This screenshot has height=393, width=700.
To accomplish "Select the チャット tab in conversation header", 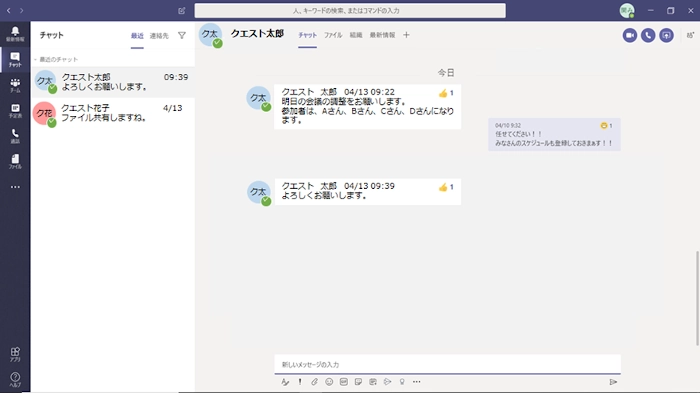I will click(x=308, y=35).
